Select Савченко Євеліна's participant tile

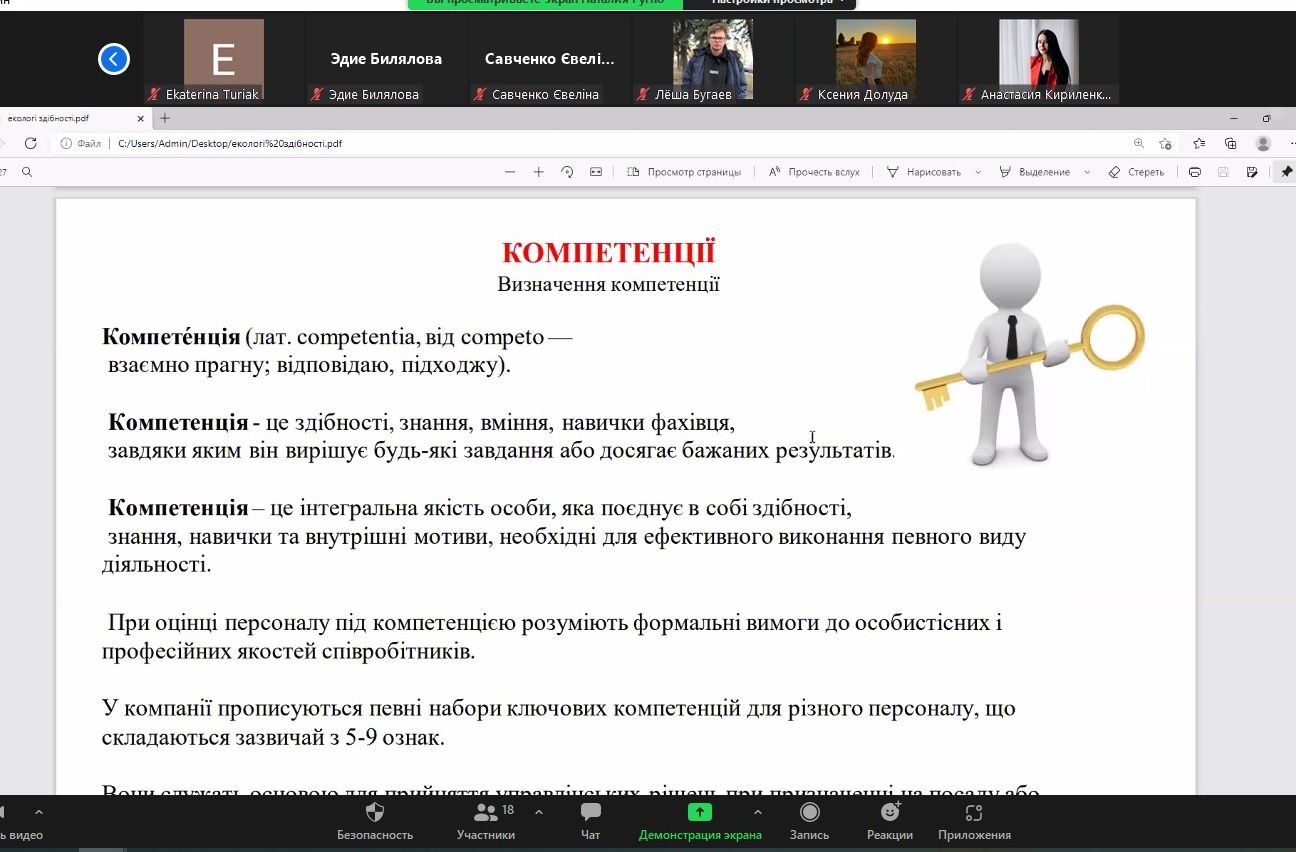549,60
